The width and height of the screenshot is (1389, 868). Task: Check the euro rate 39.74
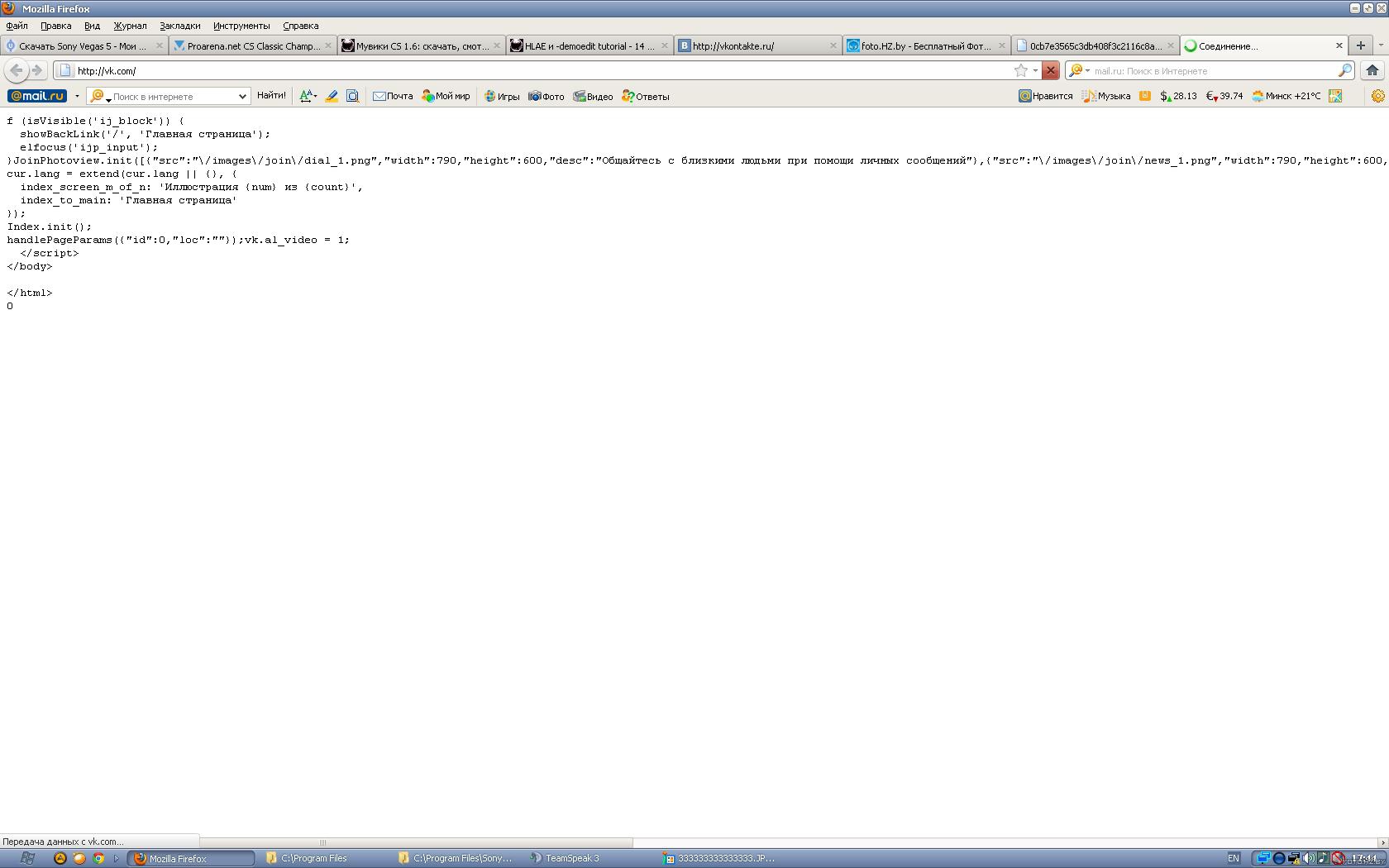(x=1224, y=96)
